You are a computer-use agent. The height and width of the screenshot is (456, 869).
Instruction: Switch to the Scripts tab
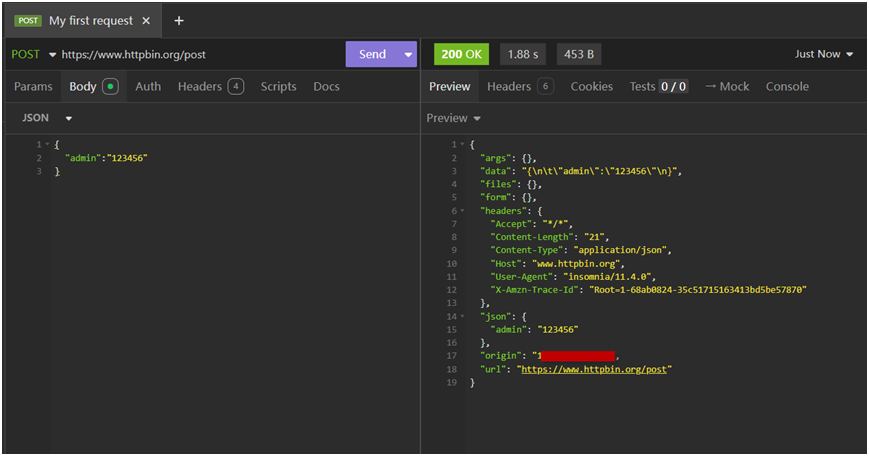[278, 86]
